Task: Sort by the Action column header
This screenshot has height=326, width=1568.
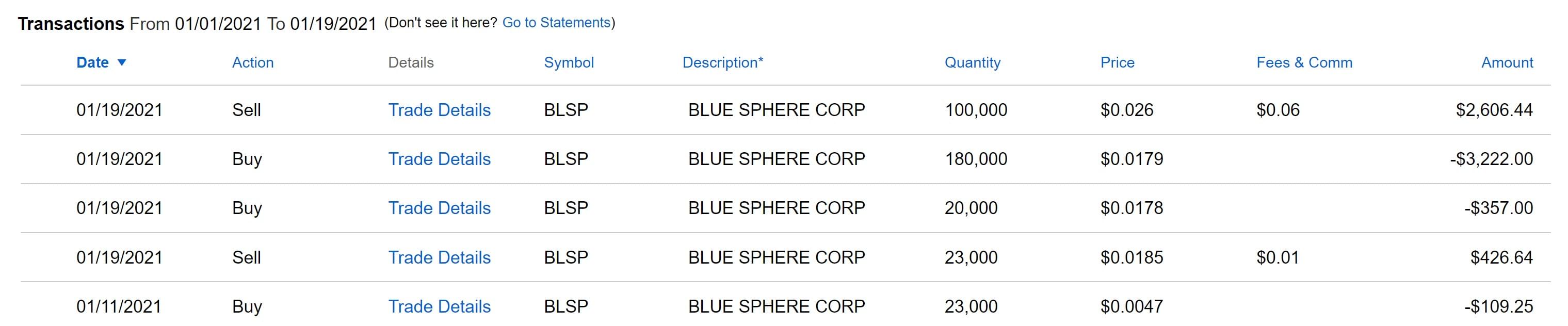Action: point(253,62)
